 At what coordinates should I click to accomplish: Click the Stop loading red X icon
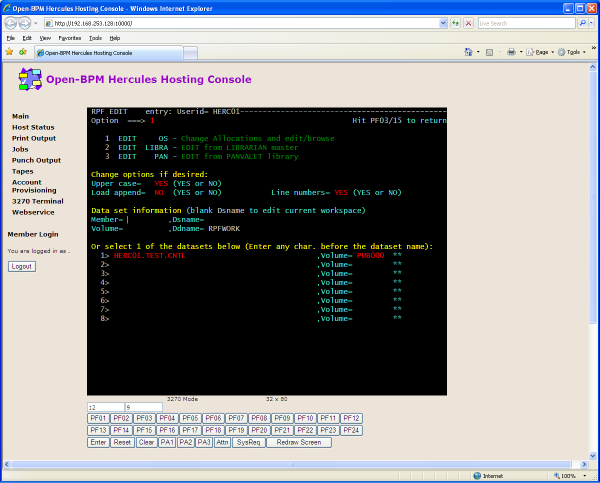[x=468, y=23]
